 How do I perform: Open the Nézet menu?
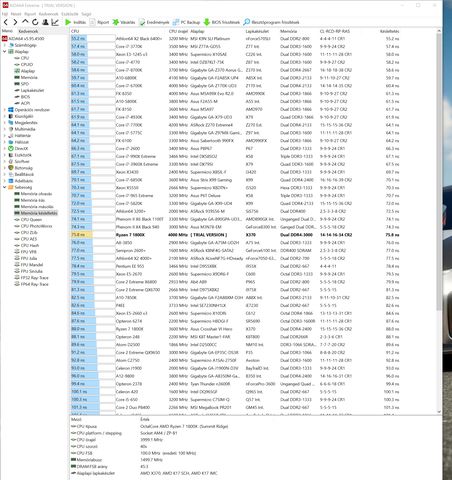click(x=16, y=14)
